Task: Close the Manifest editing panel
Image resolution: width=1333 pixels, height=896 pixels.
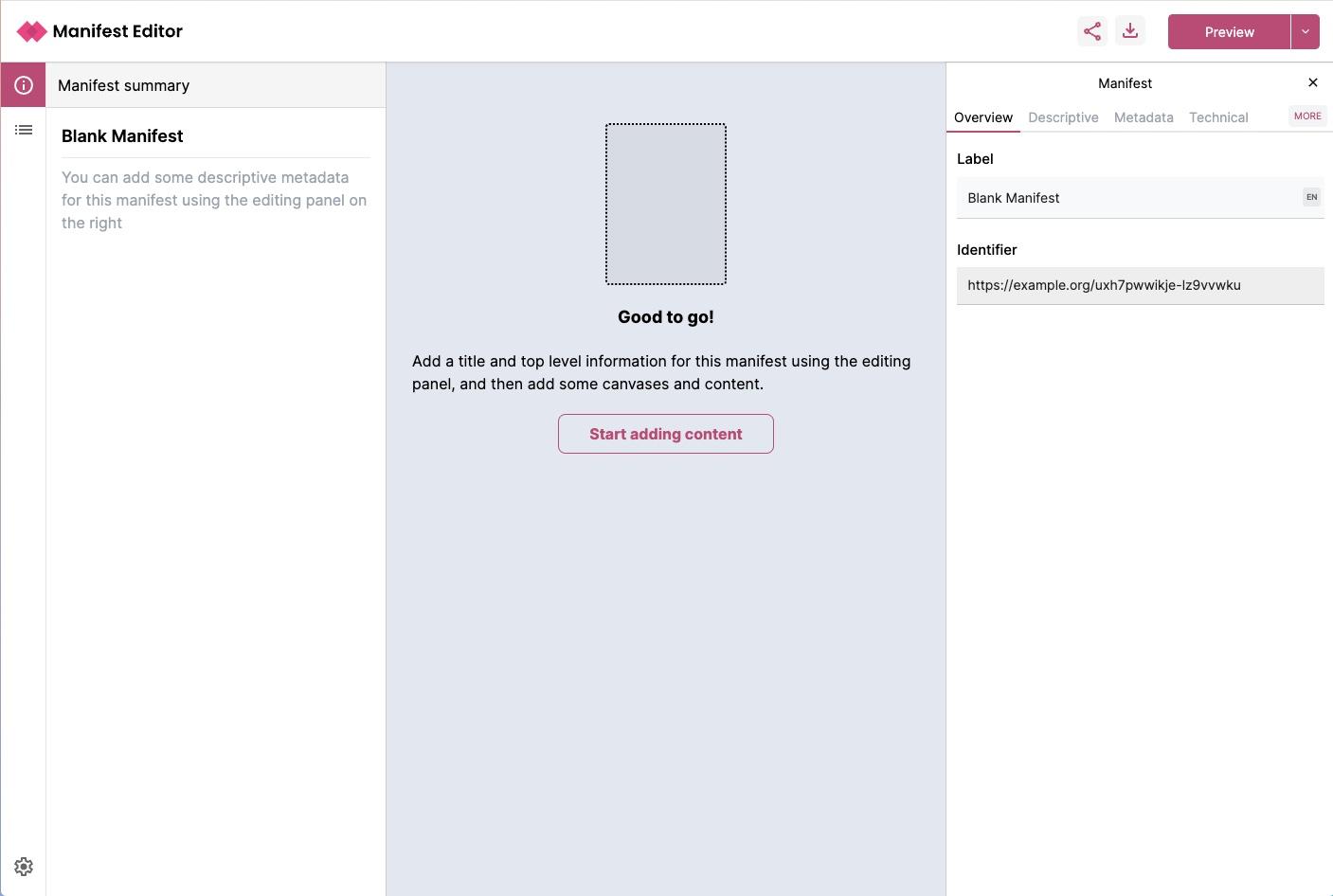Action: (x=1312, y=83)
